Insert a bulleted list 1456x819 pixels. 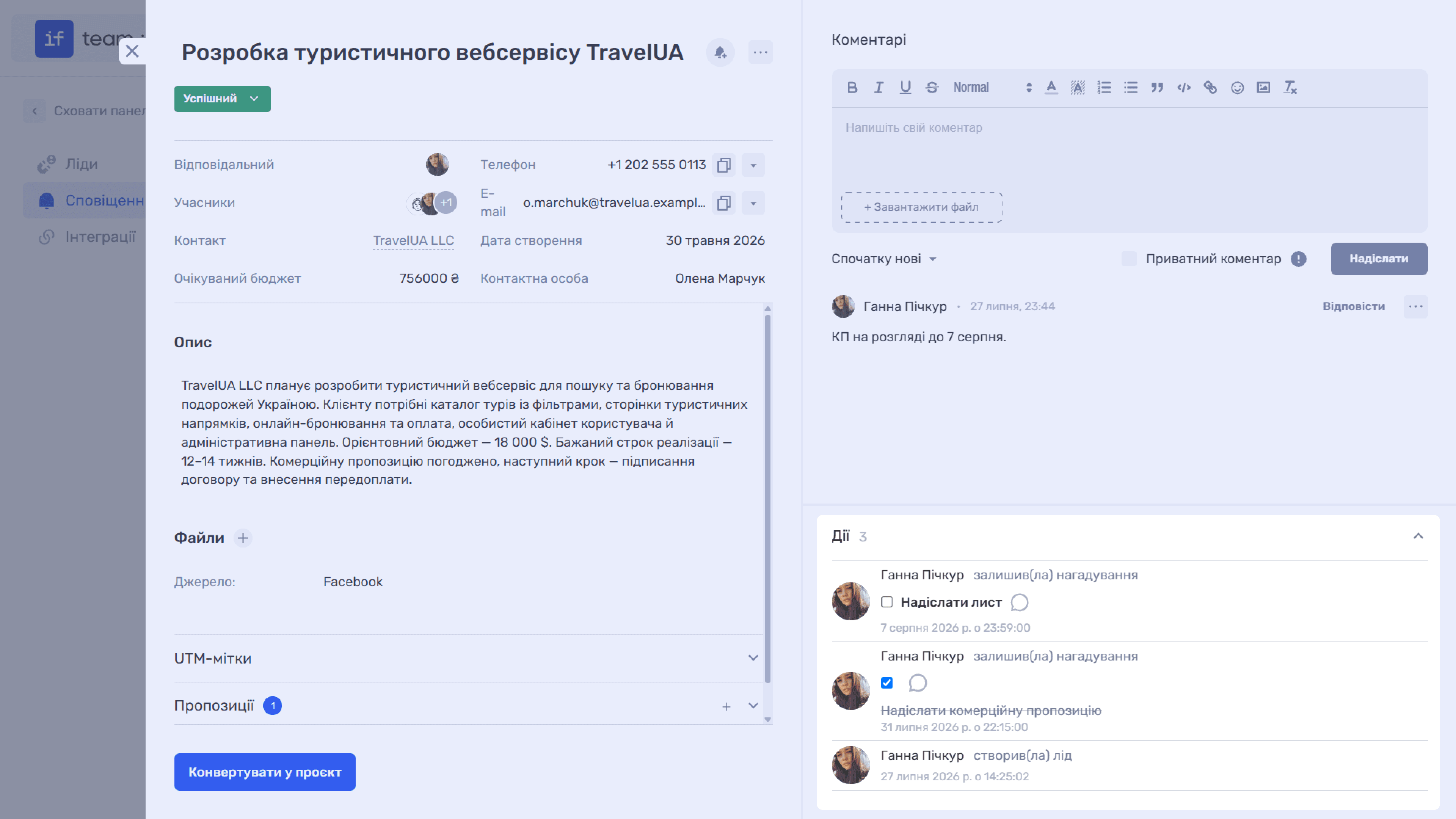click(1130, 88)
